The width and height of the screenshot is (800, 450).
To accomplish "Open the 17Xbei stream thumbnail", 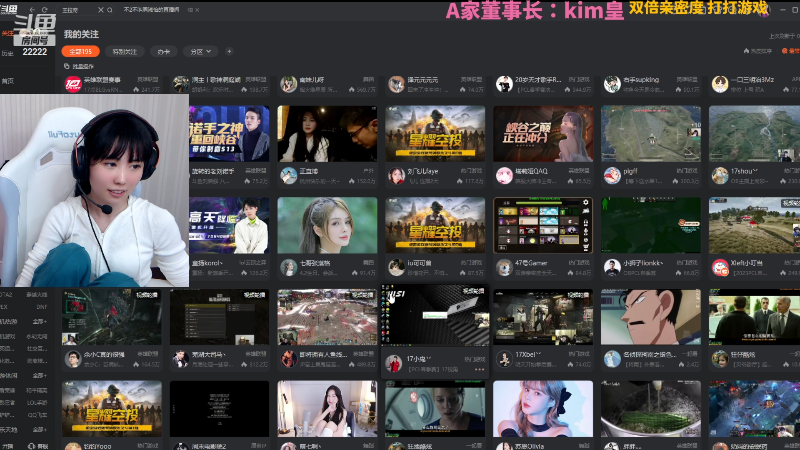I will coord(543,317).
